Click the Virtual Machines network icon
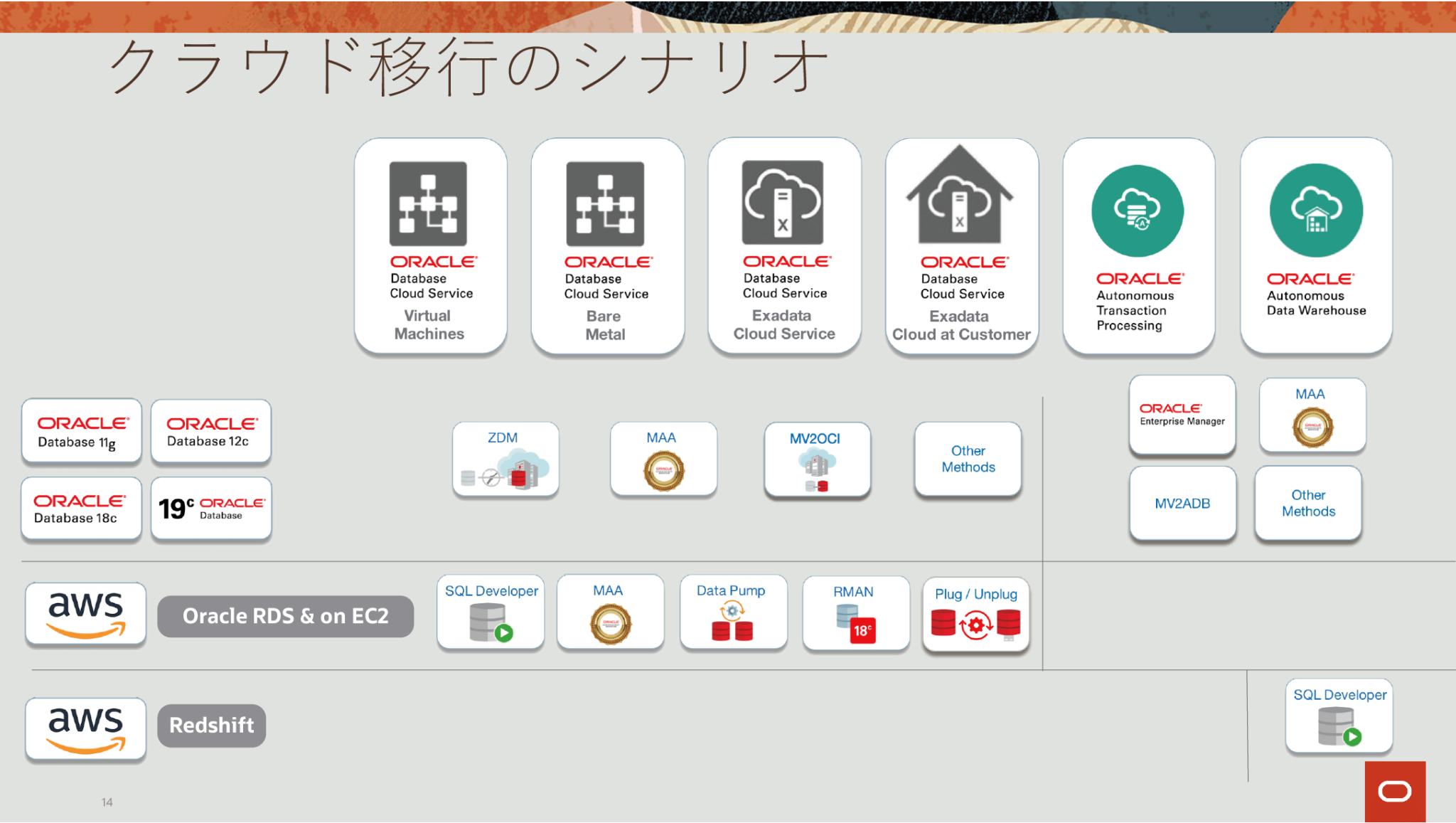The width and height of the screenshot is (1456, 823). click(x=428, y=203)
